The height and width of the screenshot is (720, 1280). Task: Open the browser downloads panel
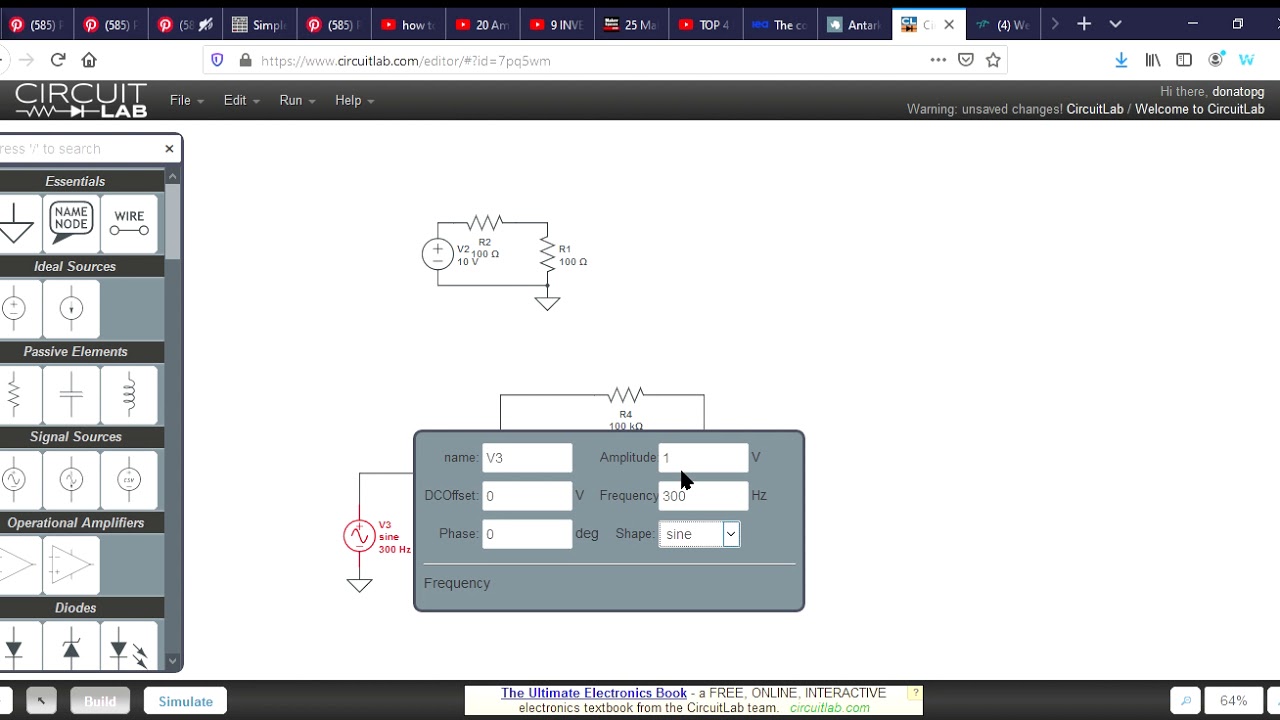coord(1121,60)
